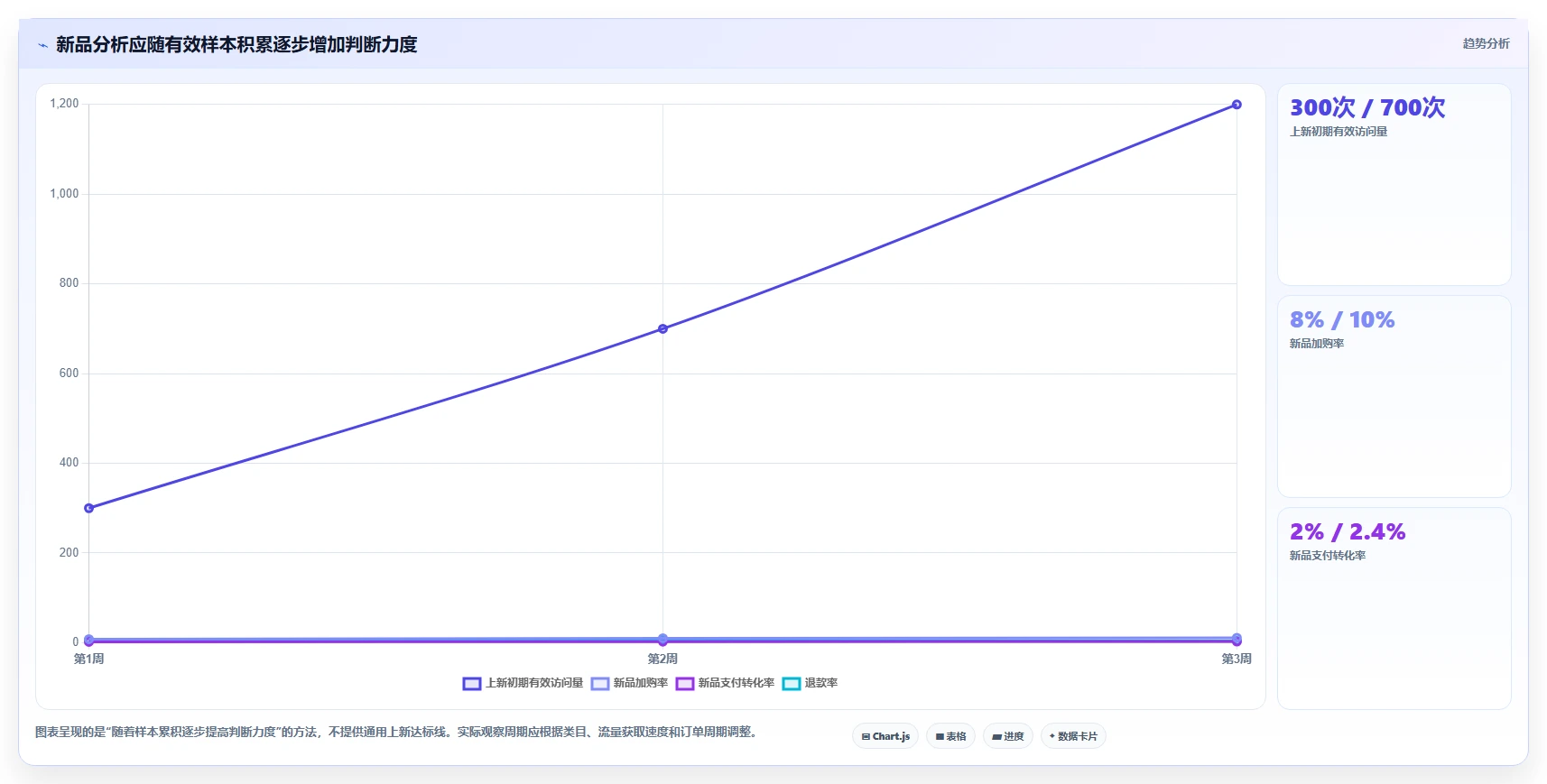Image resolution: width=1547 pixels, height=784 pixels.
Task: Click the 新品加购率 legend color box
Action: tap(600, 683)
